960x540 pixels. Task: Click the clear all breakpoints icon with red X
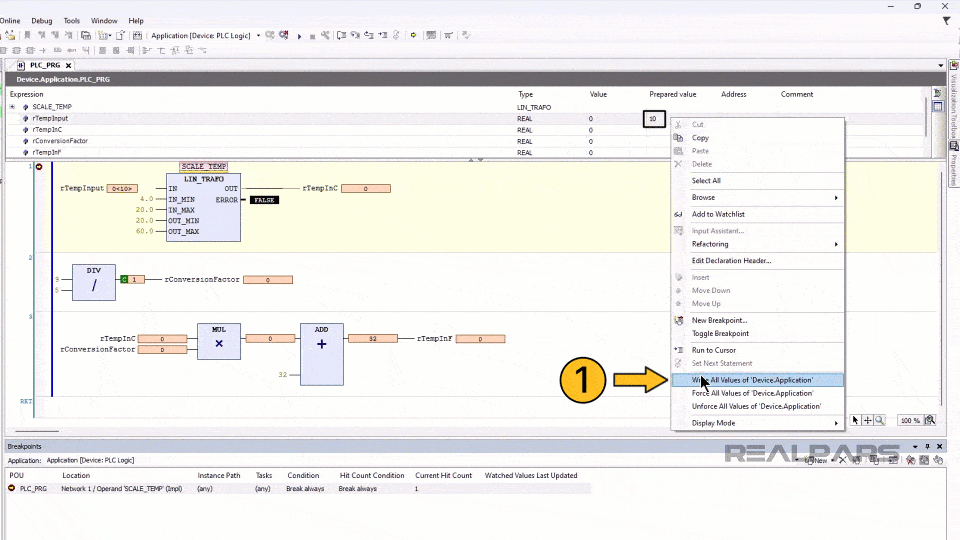point(910,460)
